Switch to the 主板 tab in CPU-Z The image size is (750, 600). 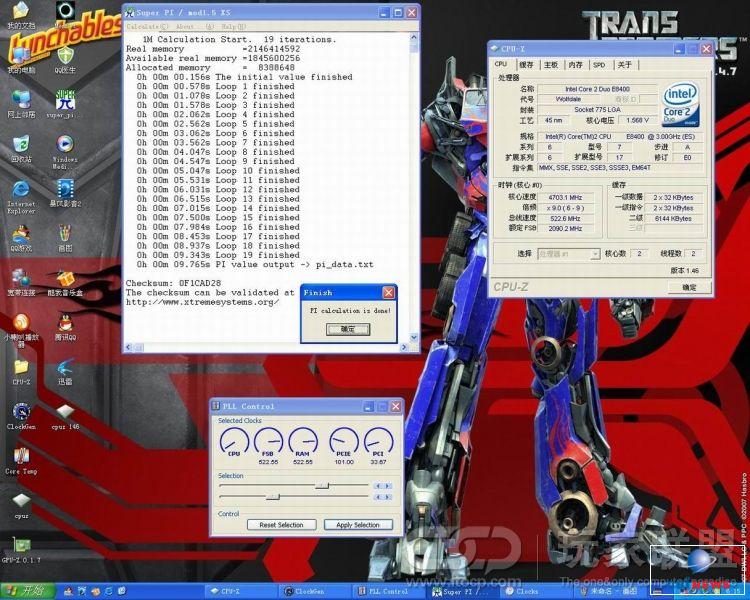pos(551,65)
